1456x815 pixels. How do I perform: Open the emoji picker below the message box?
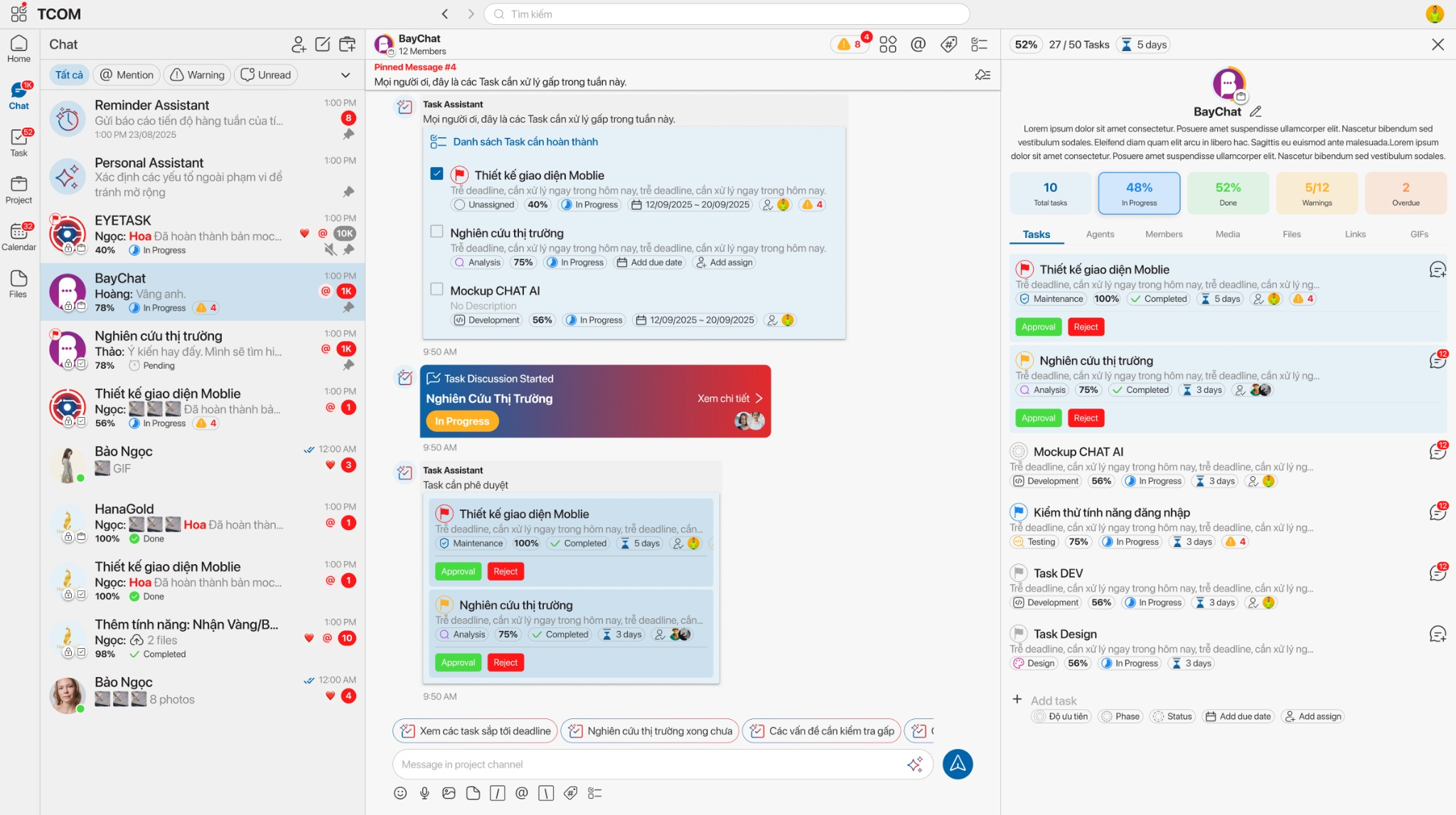[400, 793]
